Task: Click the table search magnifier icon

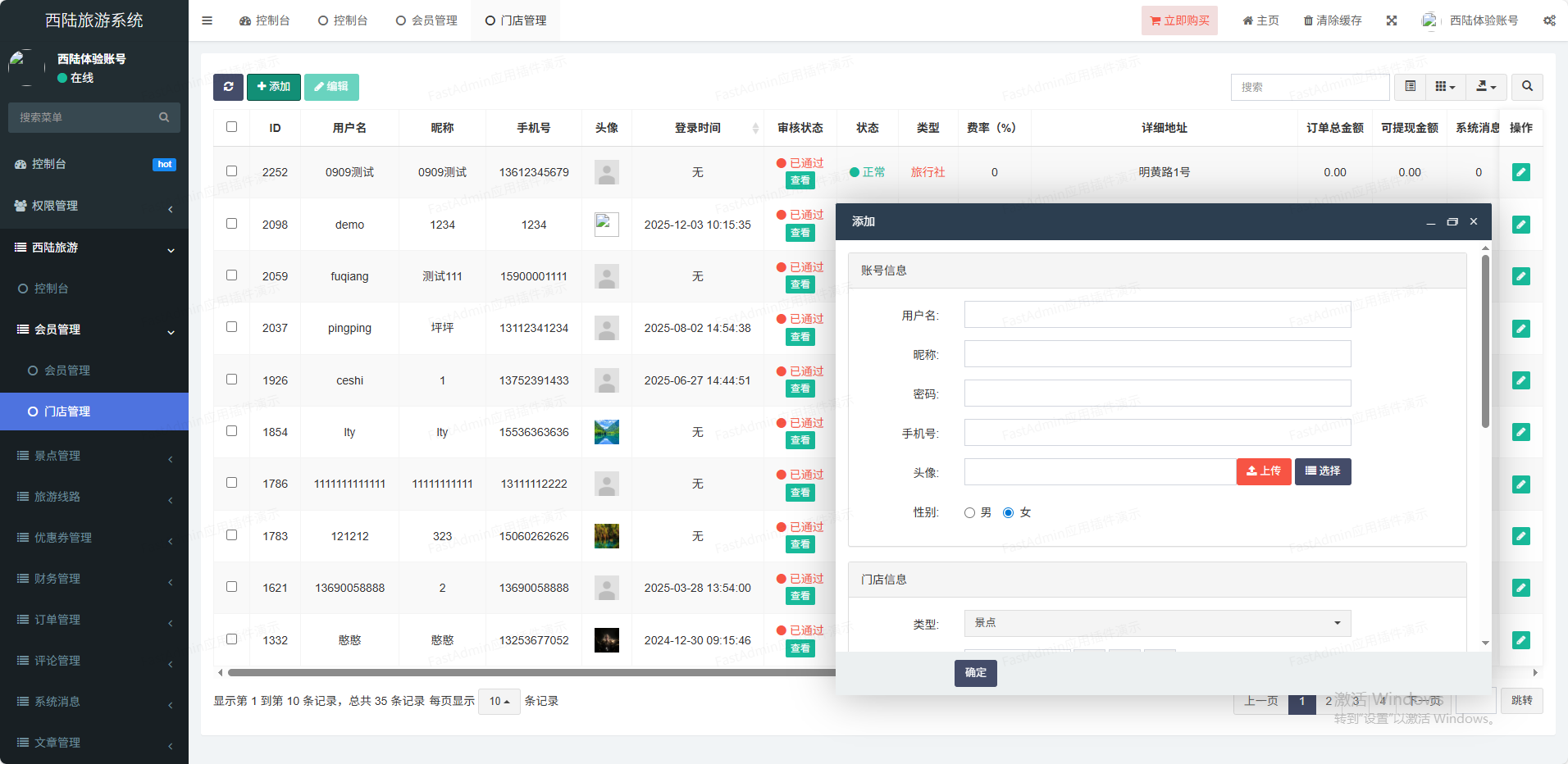Action: tap(1527, 87)
